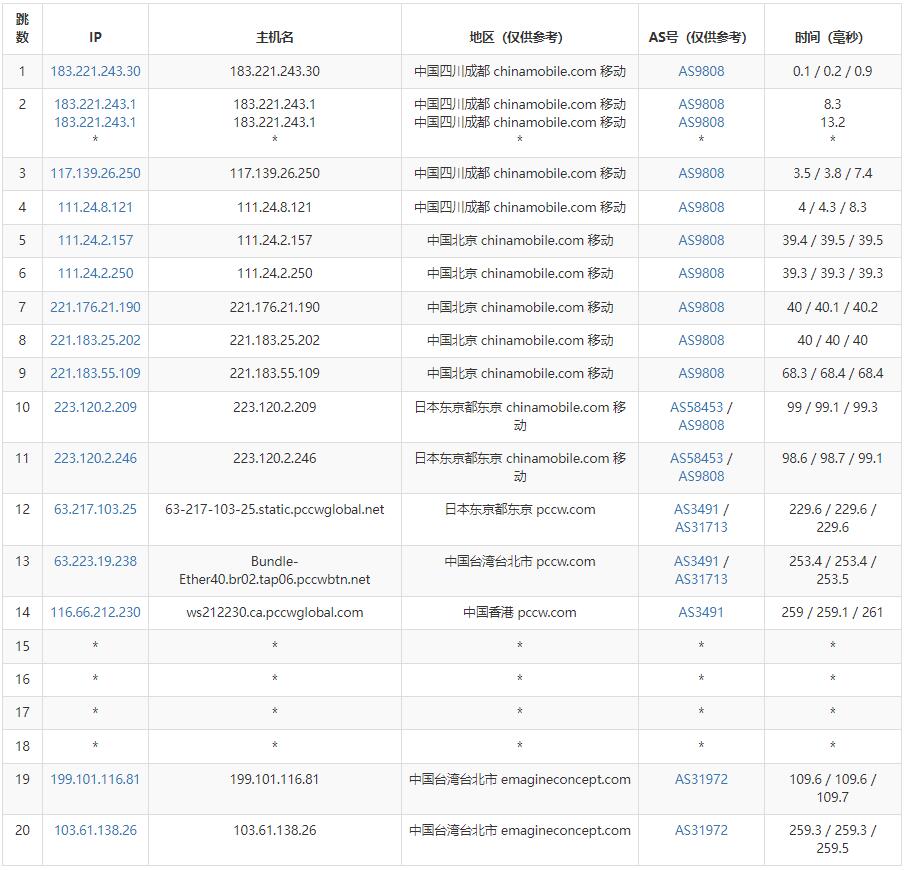
Task: Open IP link 63.217.103.25
Action: pos(95,510)
